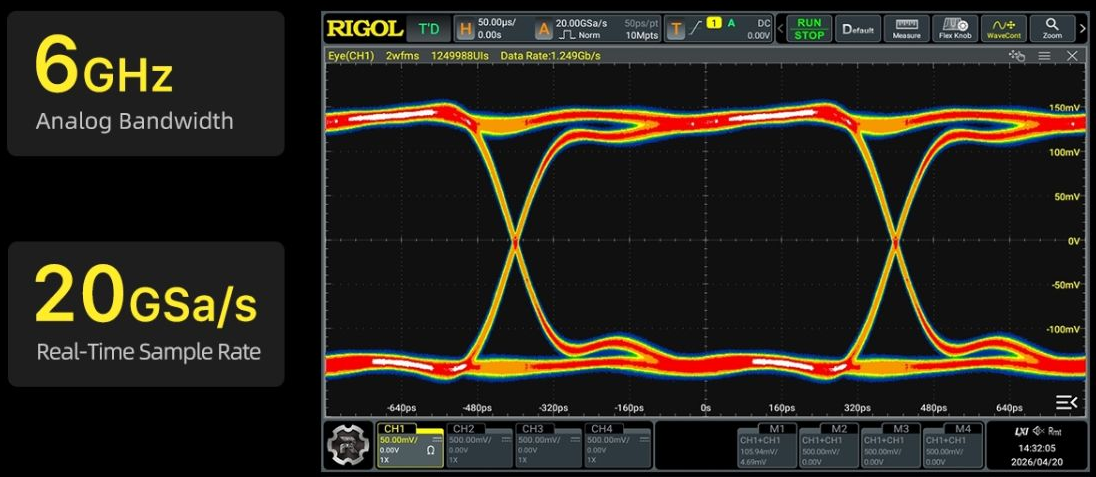Image resolution: width=1096 pixels, height=477 pixels.
Task: Click the 50ps/pt resolution readout
Action: coord(641,23)
